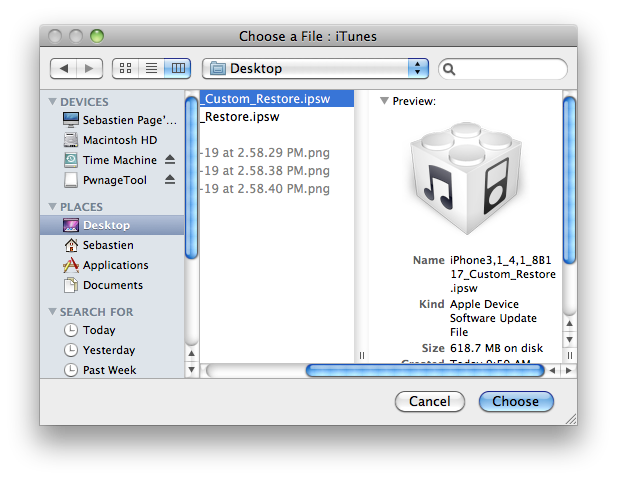Click the horizontal scroll left arrow
This screenshot has width=617, height=480.
click(553, 370)
